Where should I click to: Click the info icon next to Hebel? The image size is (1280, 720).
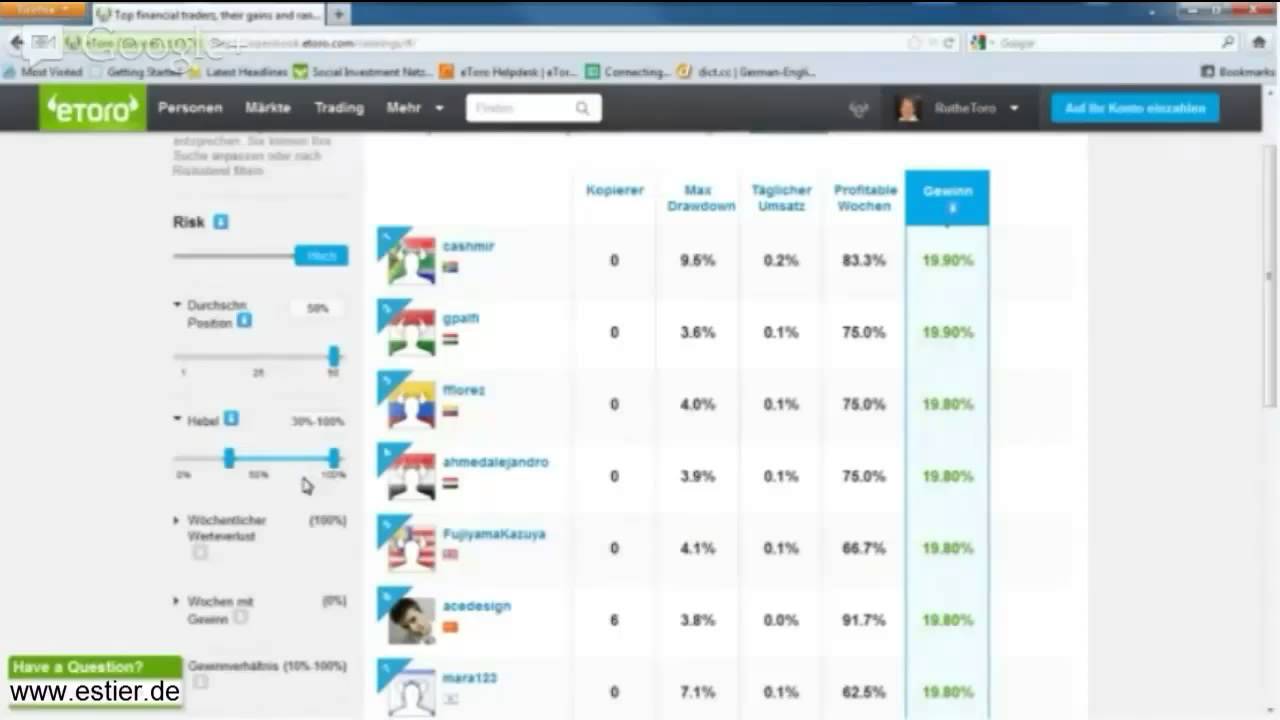coord(231,419)
